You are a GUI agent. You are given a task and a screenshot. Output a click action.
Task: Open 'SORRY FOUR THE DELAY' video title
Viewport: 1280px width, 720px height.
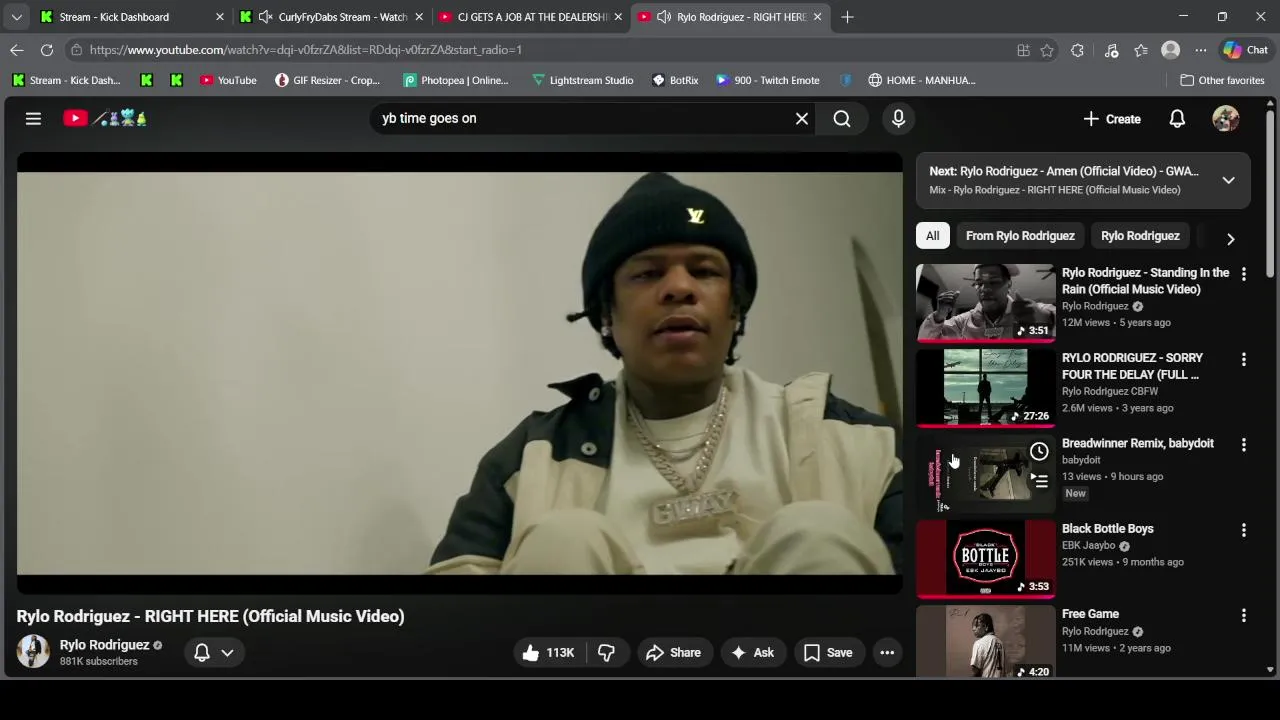(1132, 366)
